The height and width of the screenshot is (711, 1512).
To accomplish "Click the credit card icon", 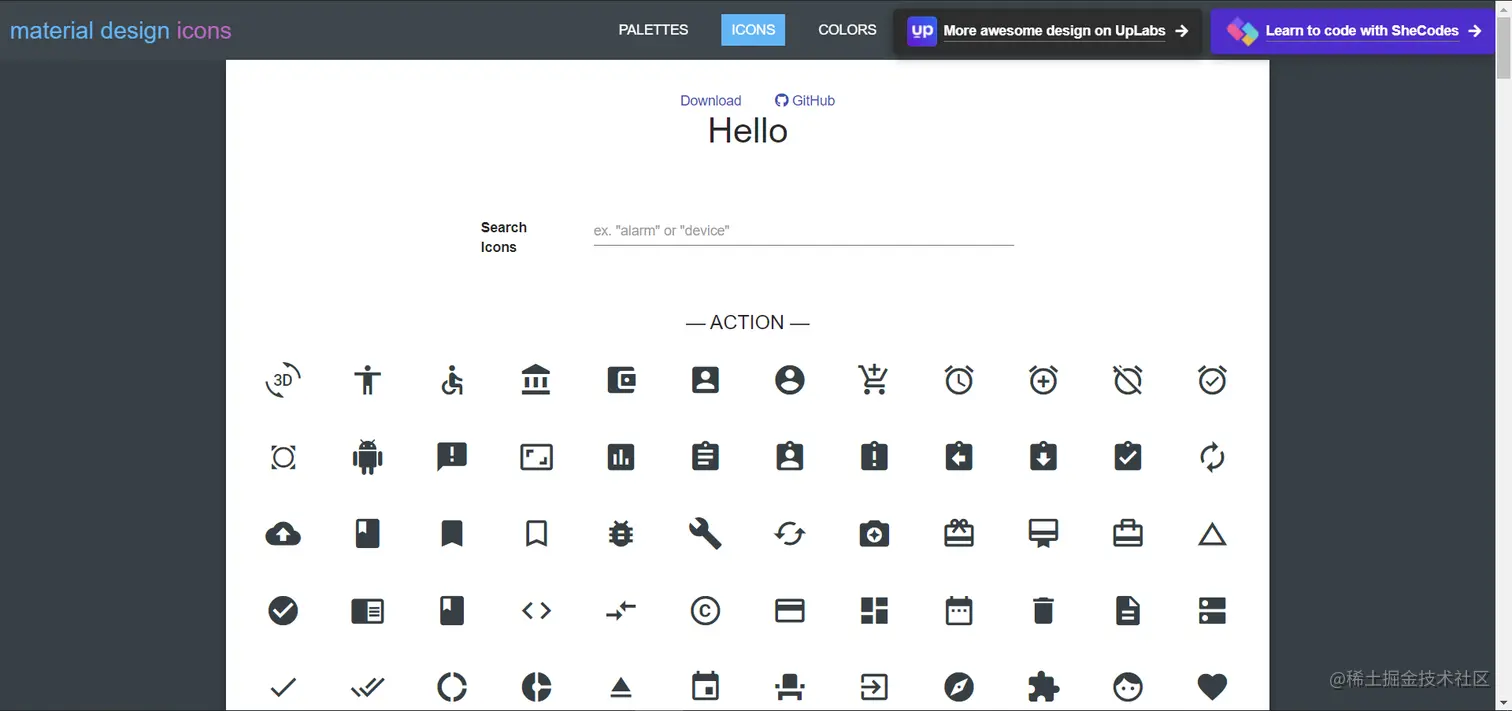I will (x=790, y=610).
